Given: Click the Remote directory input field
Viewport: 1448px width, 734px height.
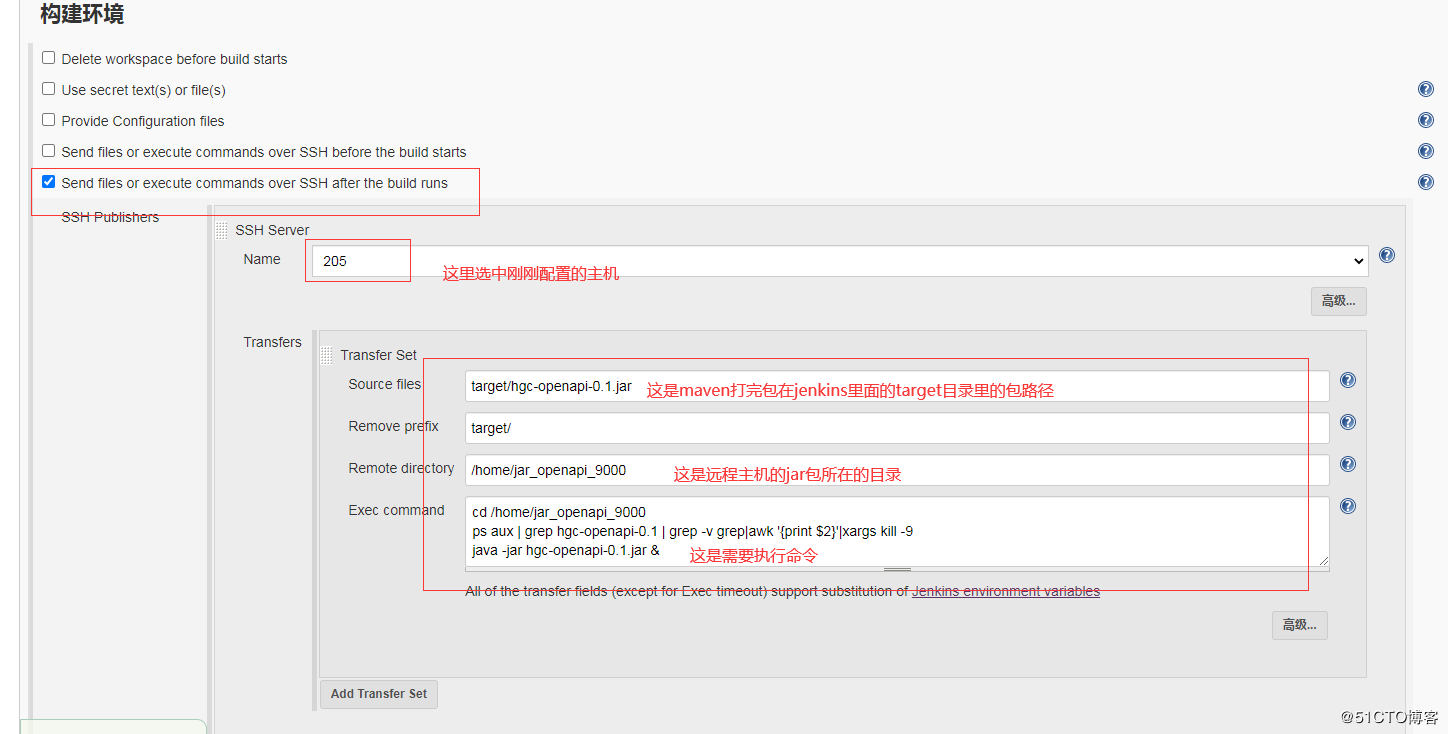Looking at the screenshot, I should 897,470.
